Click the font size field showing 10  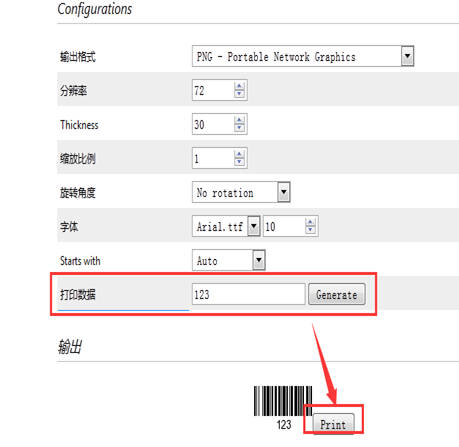(284, 226)
